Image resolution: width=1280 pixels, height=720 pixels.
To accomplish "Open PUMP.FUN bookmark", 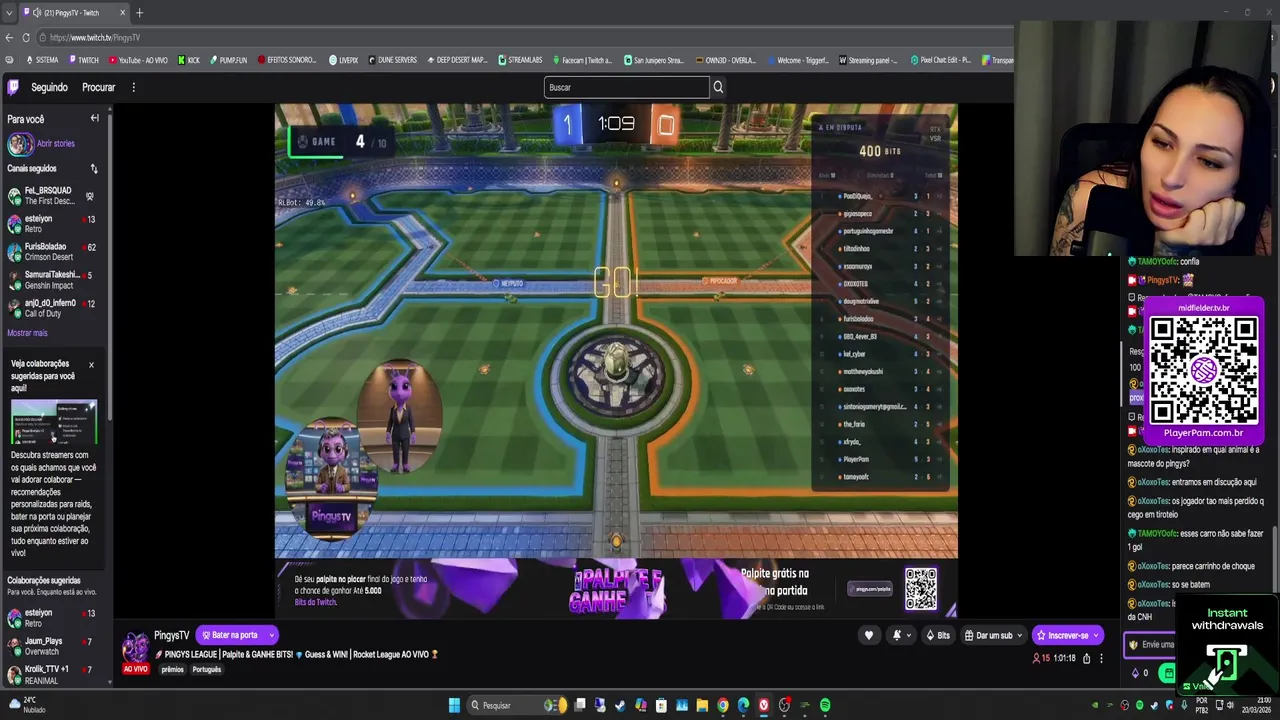I will (x=228, y=60).
